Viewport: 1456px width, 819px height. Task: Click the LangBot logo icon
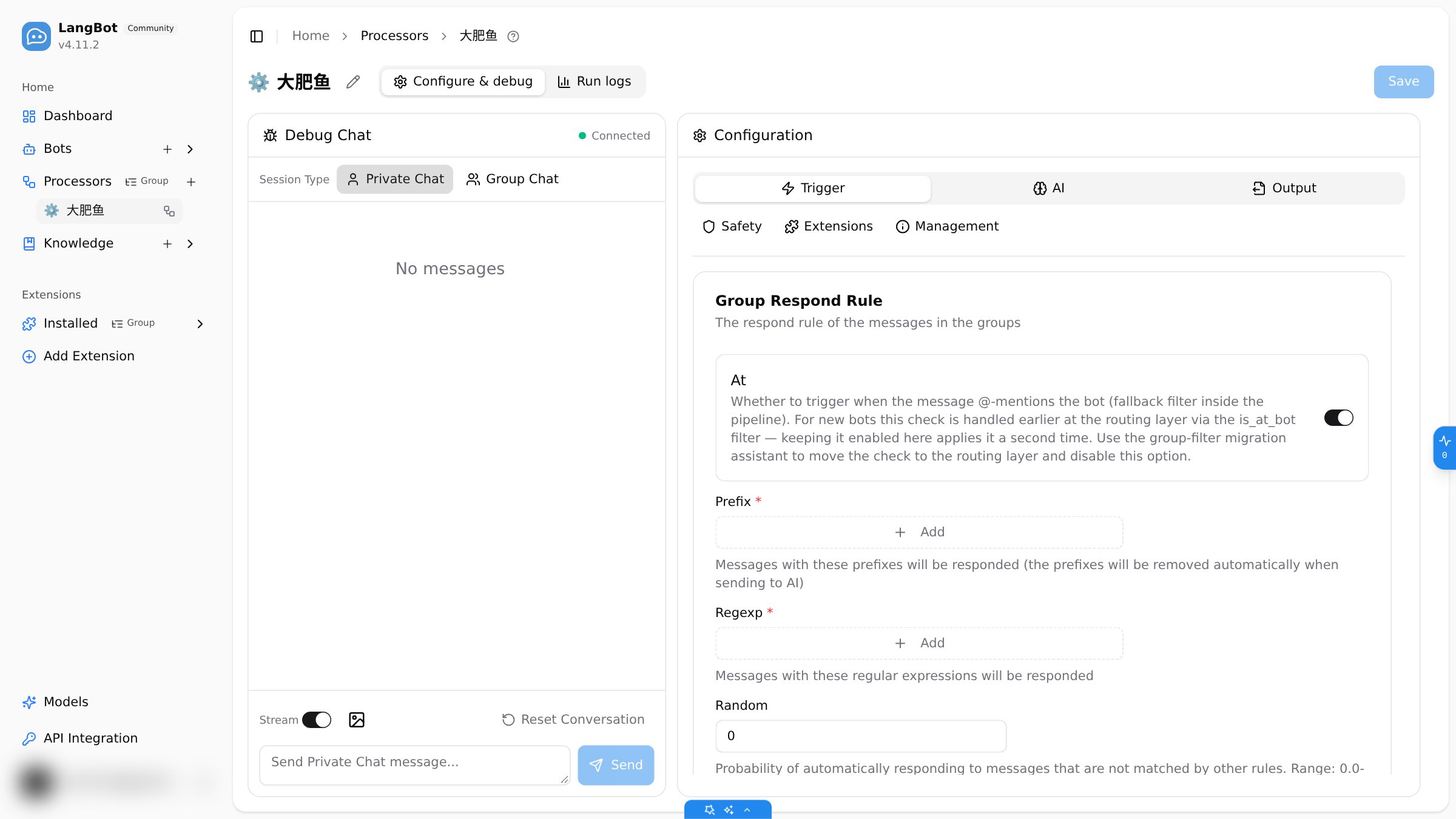coord(36,36)
